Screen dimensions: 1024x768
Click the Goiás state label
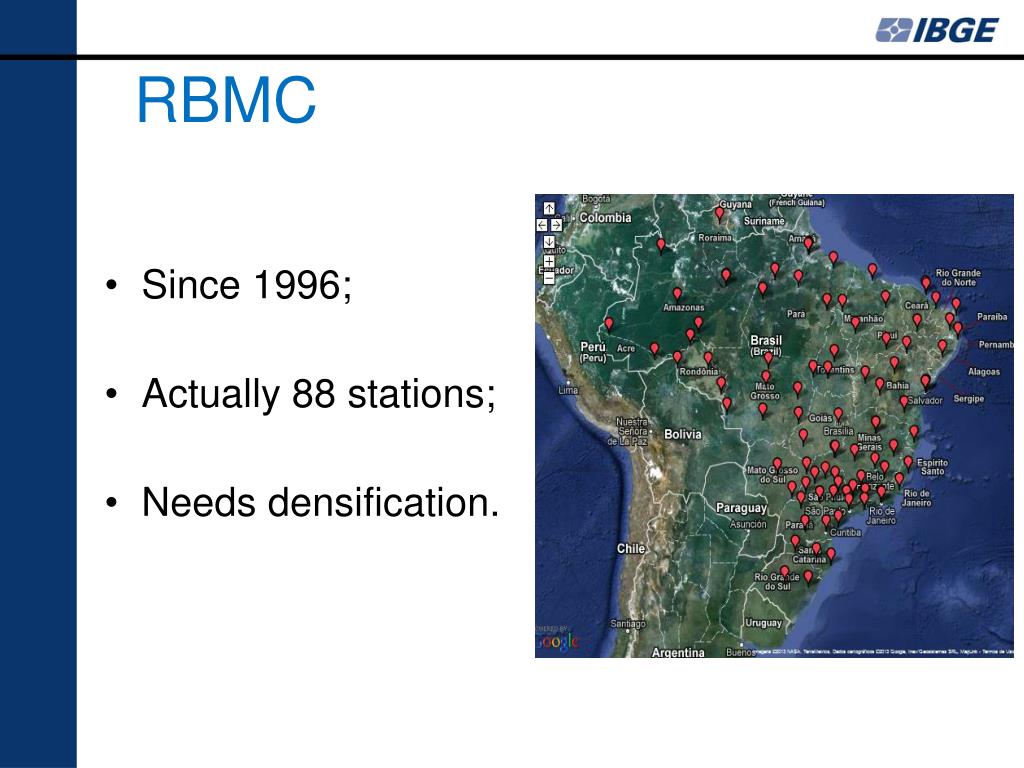[820, 418]
